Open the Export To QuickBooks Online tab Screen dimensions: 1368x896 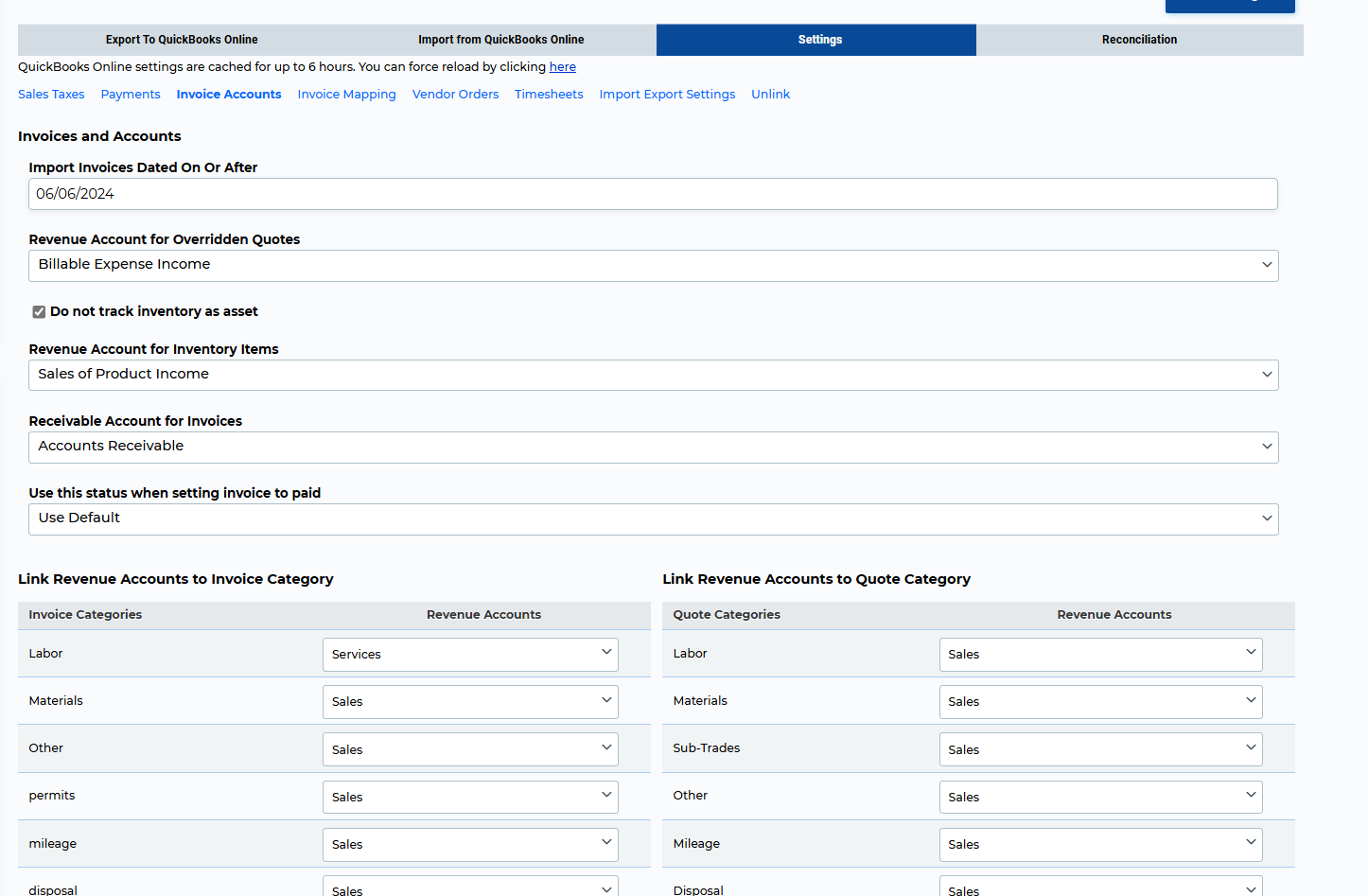(182, 40)
